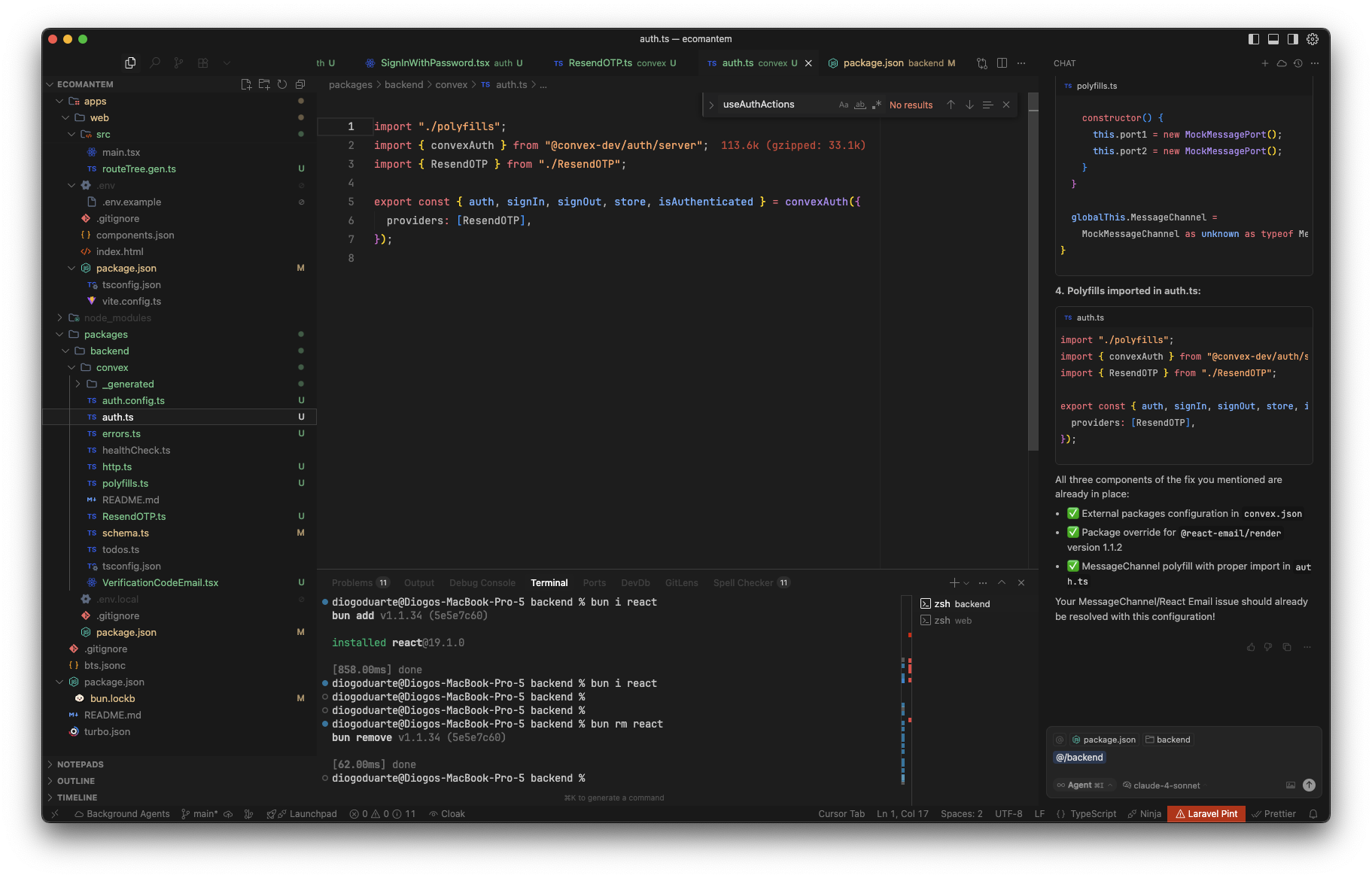The width and height of the screenshot is (1372, 878).
Task: Click the chat input containing @/backend
Action: [1183, 758]
